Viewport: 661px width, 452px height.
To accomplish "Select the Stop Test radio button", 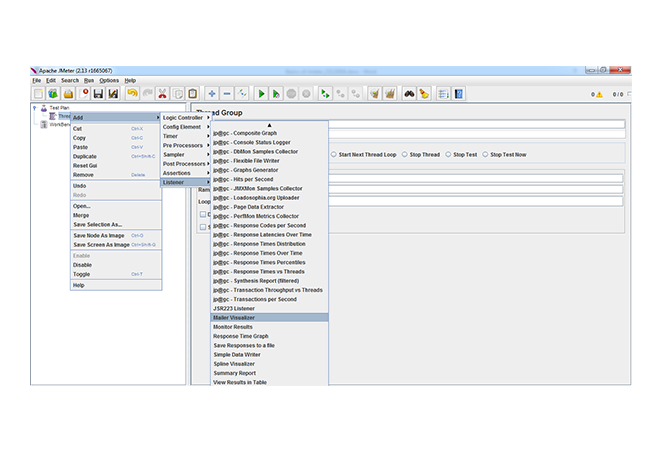I will tap(448, 155).
